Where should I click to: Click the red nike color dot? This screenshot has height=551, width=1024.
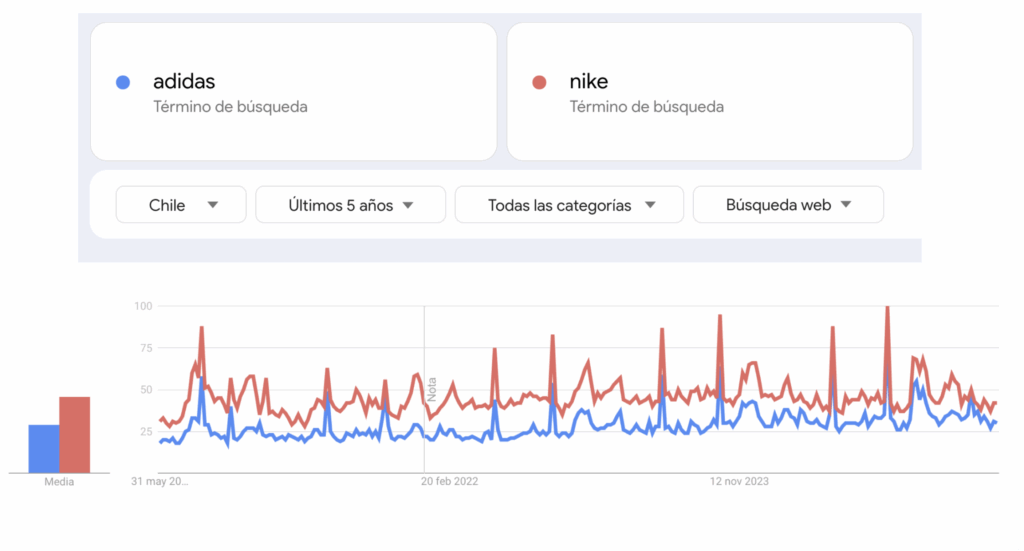pos(539,82)
